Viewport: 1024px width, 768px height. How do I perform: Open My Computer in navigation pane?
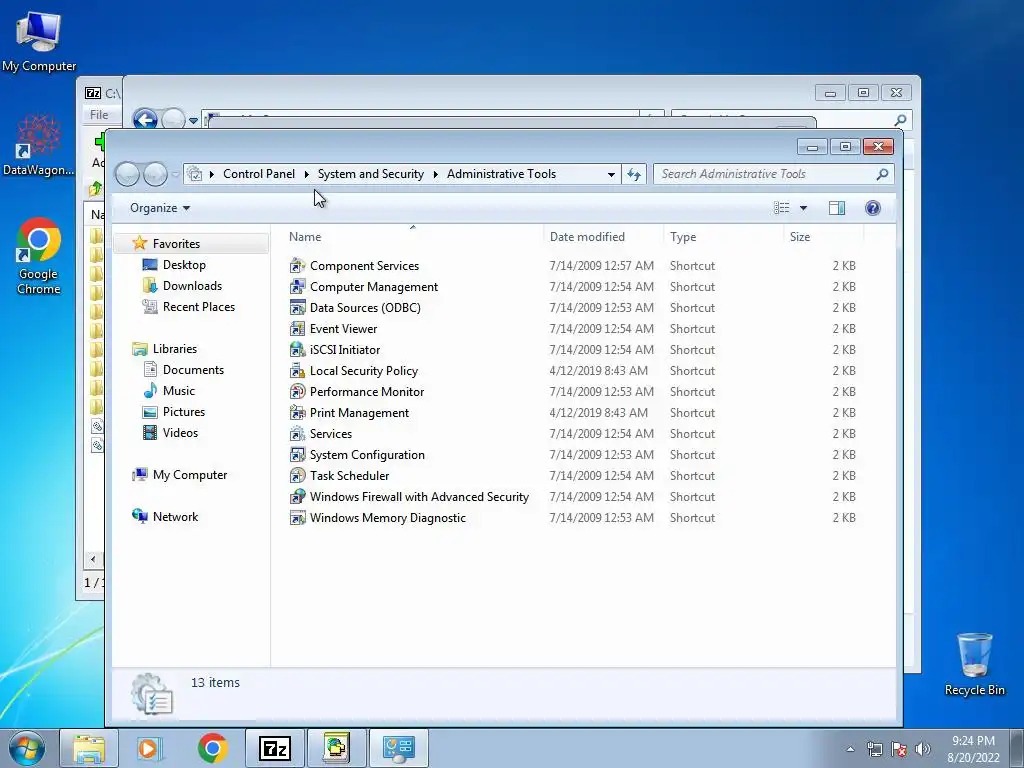189,475
